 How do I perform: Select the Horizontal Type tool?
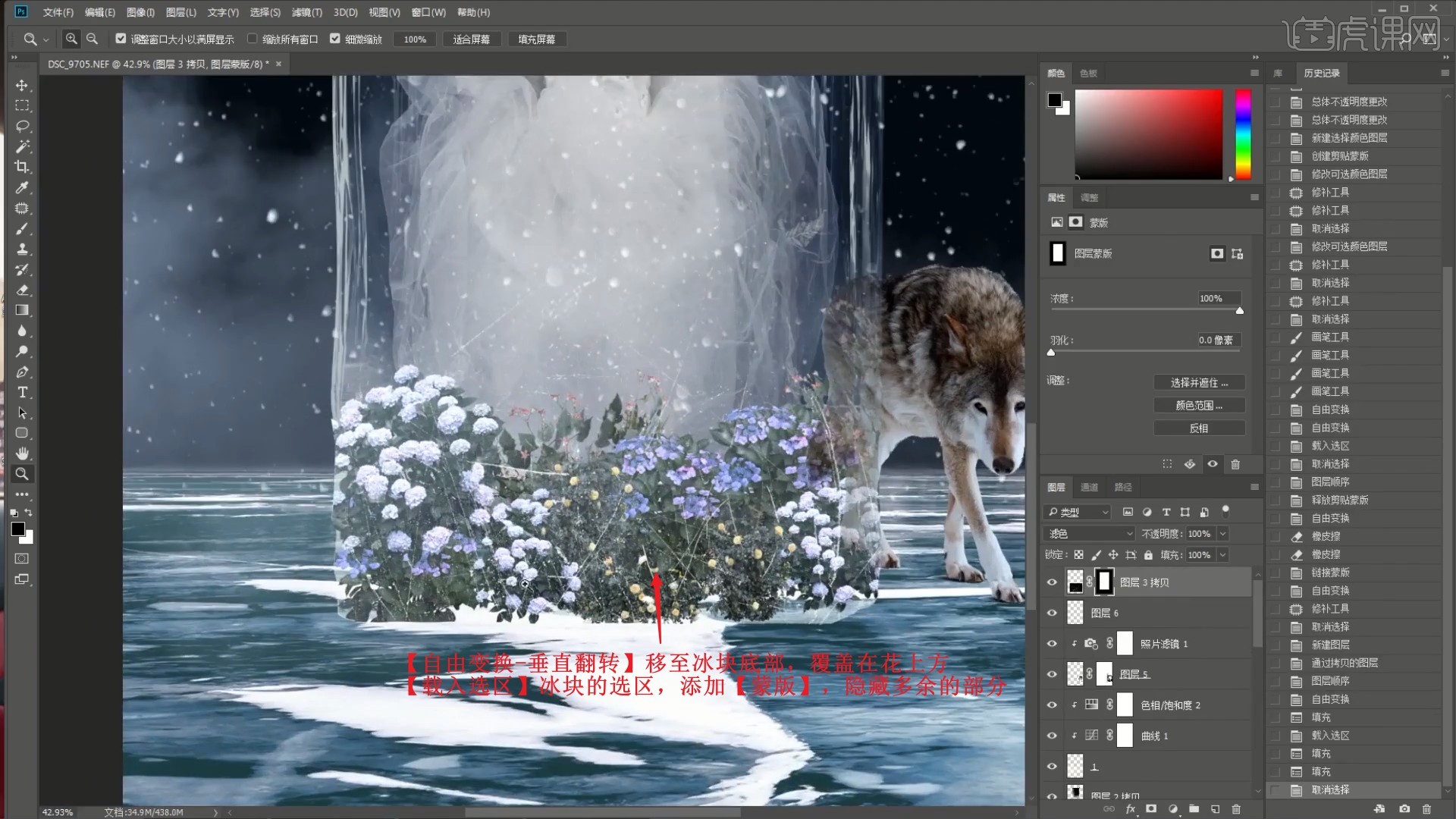coord(22,392)
